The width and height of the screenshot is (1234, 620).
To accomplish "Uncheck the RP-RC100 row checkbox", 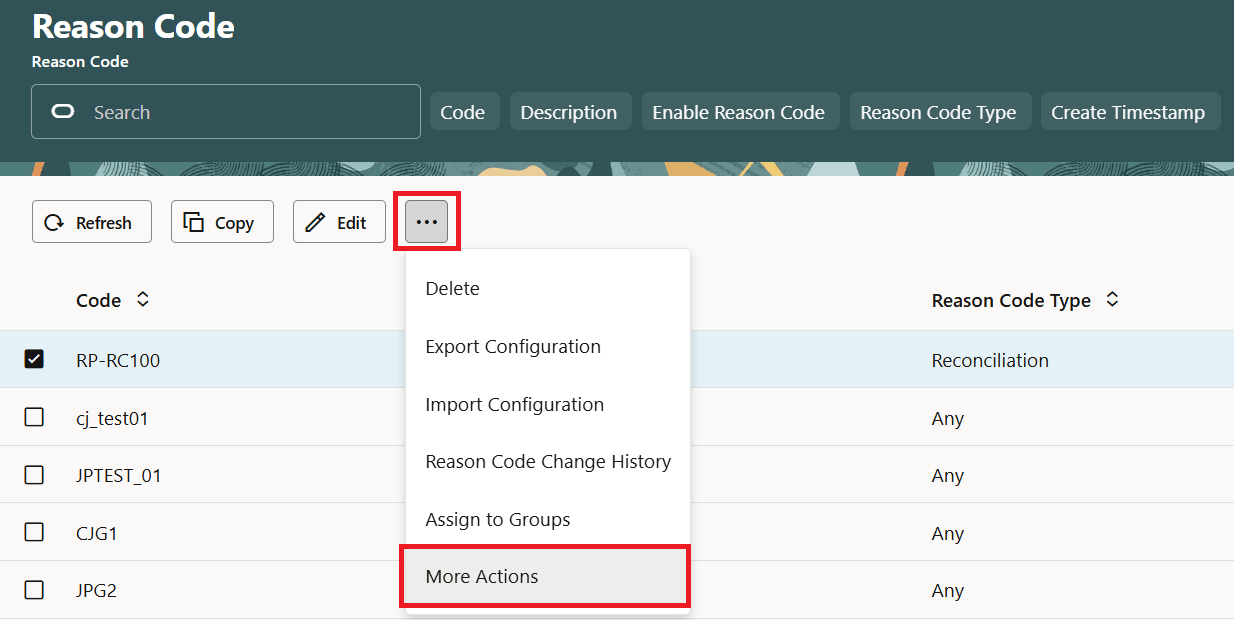I will (34, 359).
